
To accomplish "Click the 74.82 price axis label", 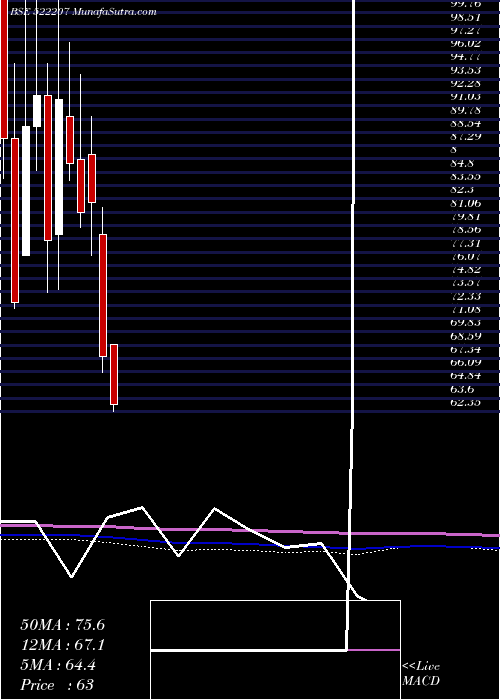I will click(466, 269).
